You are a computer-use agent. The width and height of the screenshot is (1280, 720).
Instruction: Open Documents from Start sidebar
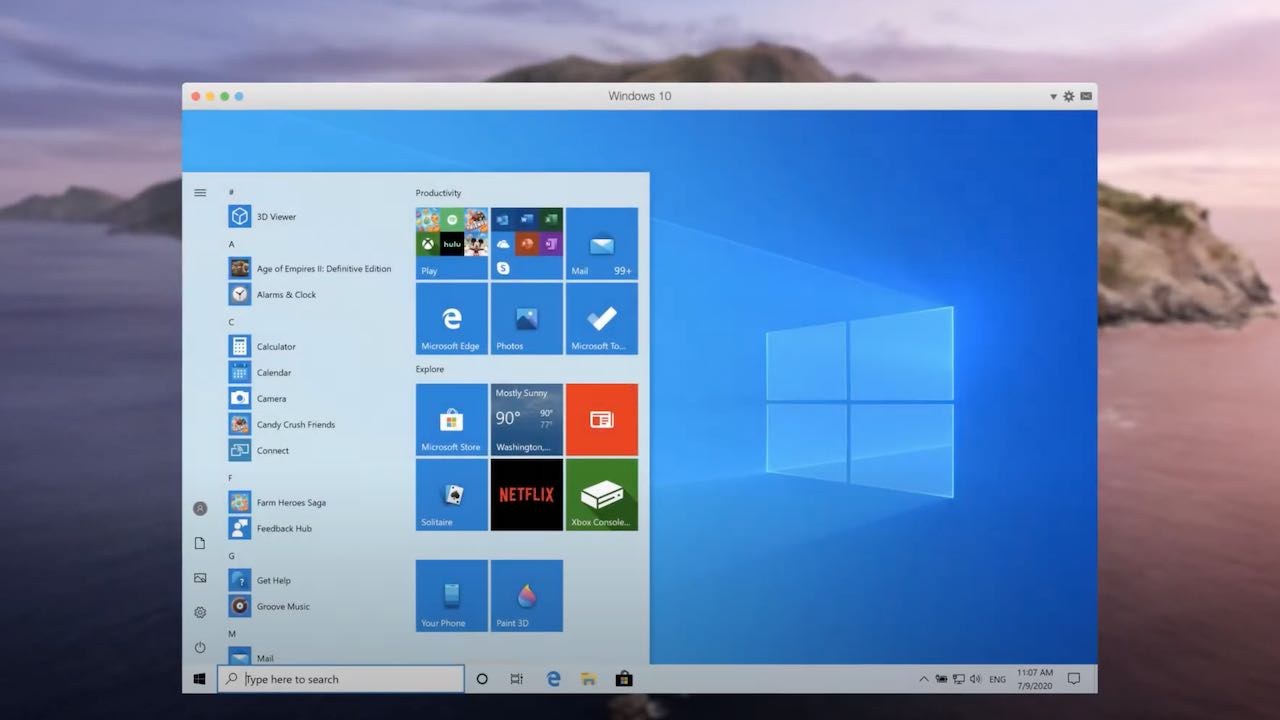tap(200, 543)
